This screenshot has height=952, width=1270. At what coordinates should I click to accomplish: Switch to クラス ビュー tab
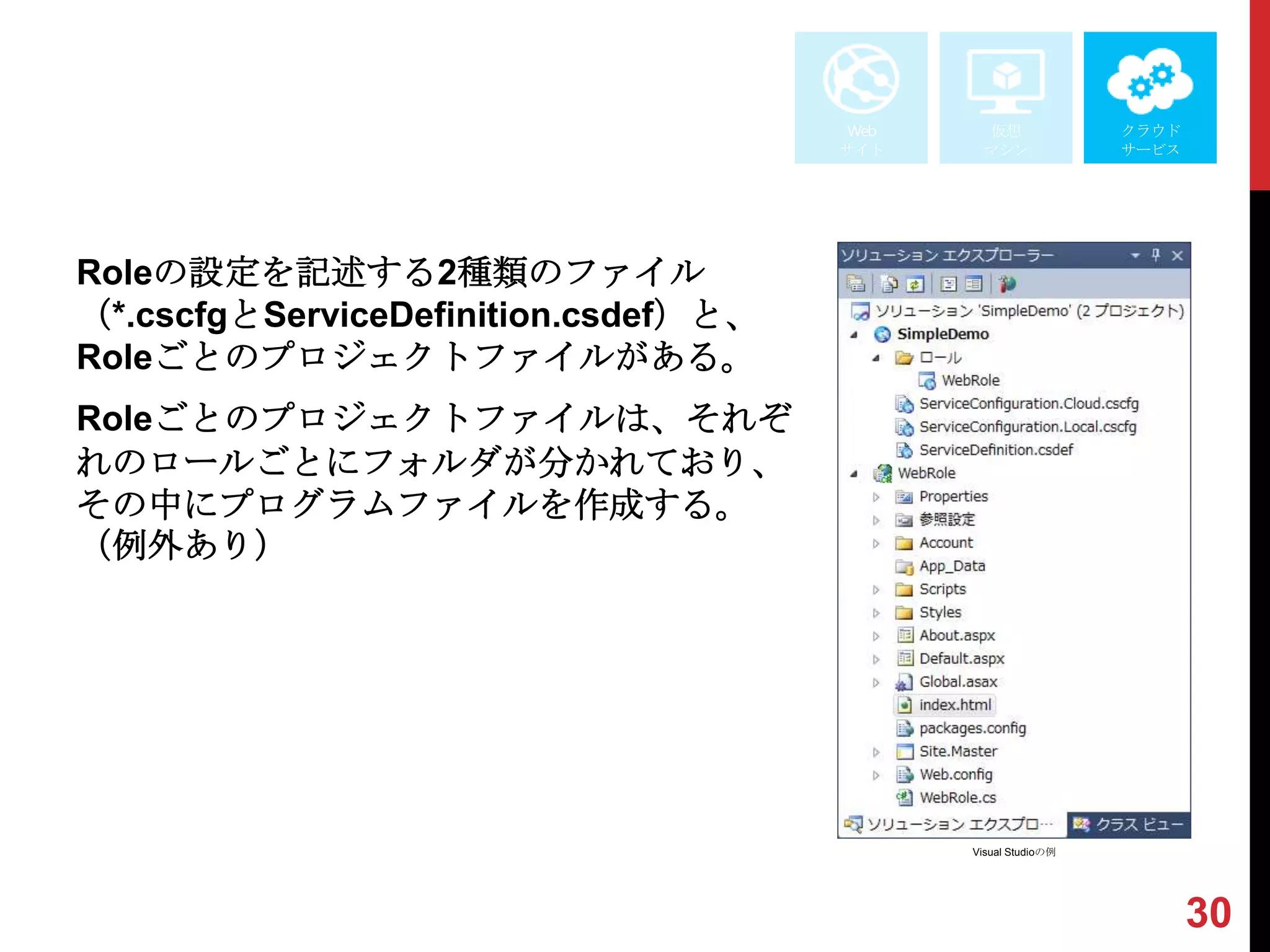click(1129, 824)
